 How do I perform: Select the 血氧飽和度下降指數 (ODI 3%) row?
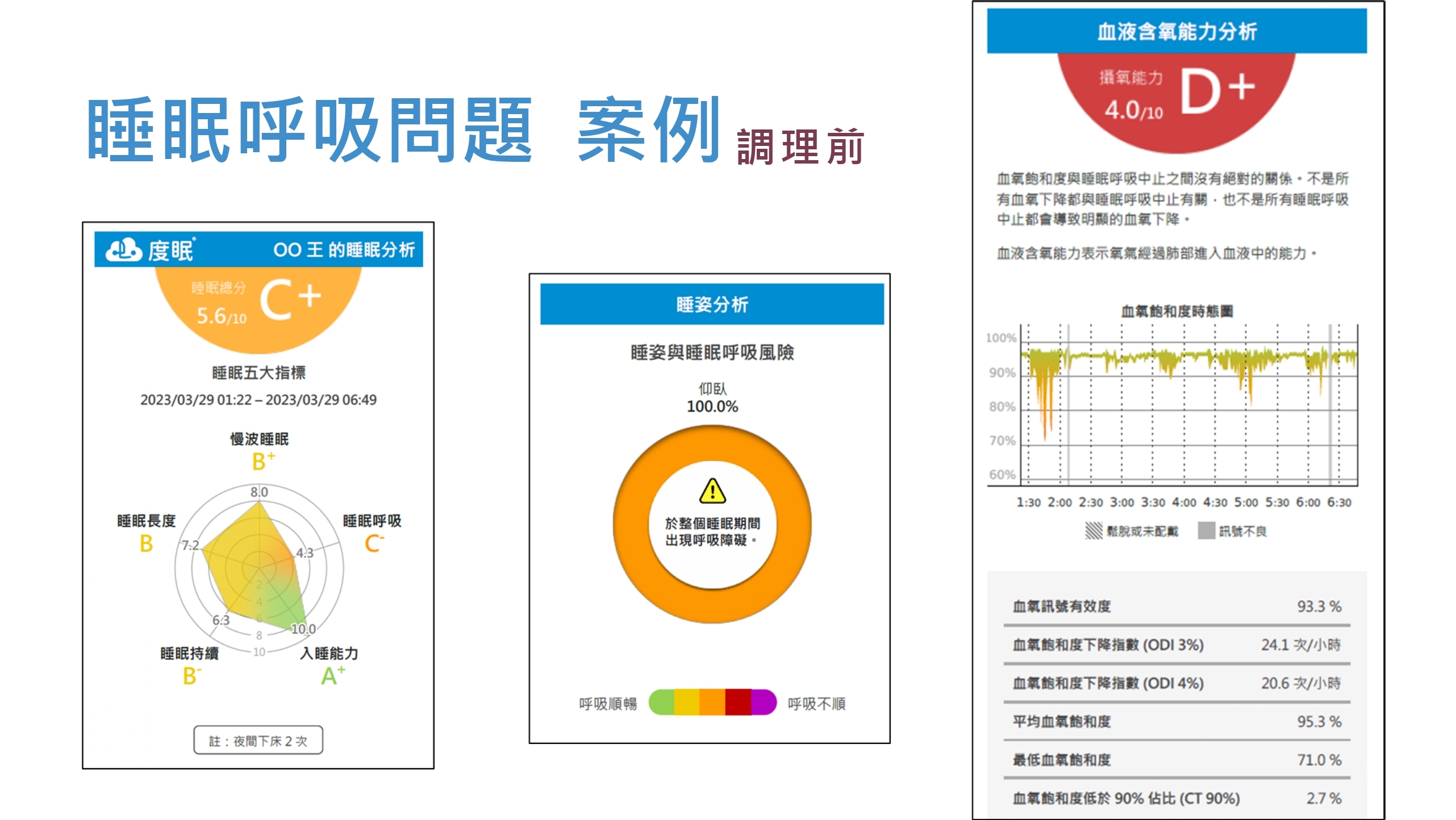coord(1177,645)
